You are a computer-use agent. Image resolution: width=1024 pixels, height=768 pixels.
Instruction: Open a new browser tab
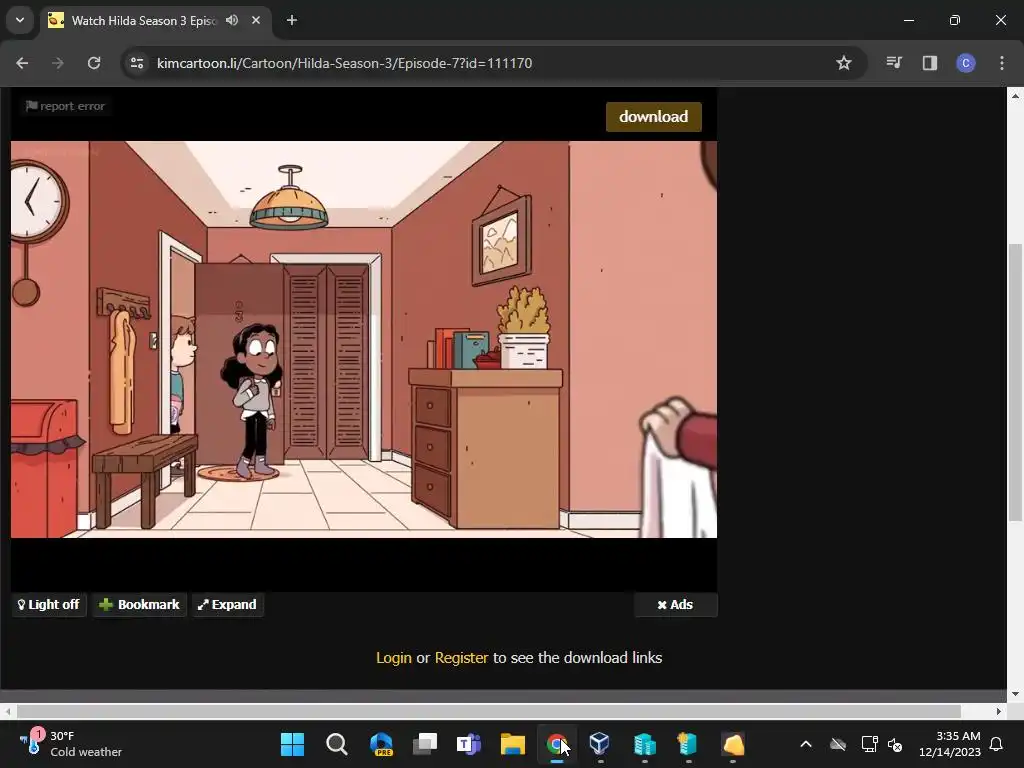coord(292,20)
